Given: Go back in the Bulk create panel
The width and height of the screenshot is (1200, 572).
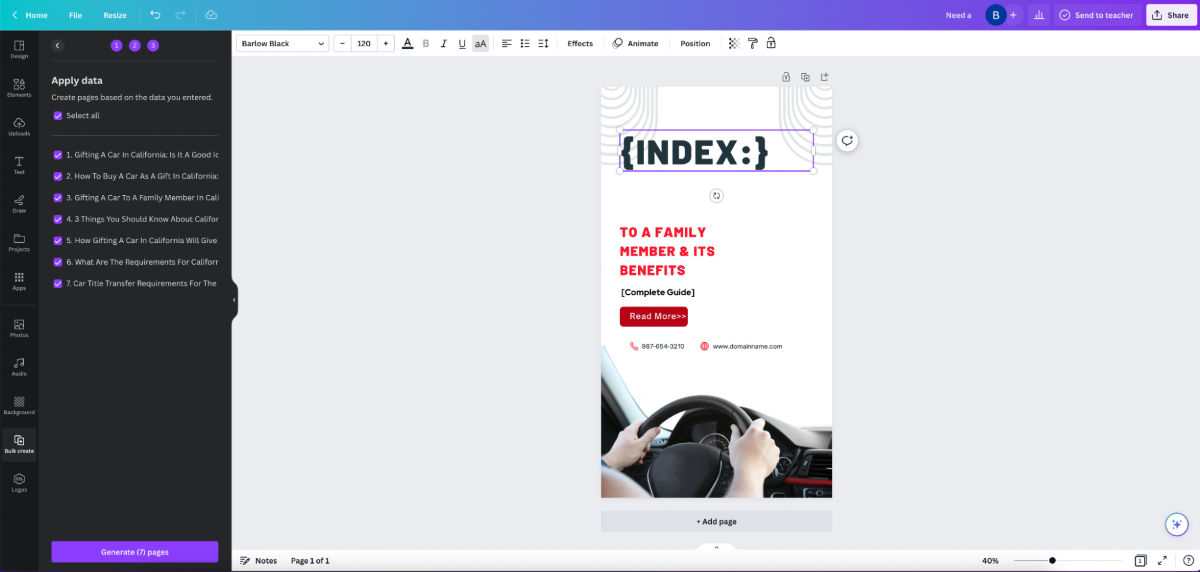Looking at the screenshot, I should coord(57,45).
